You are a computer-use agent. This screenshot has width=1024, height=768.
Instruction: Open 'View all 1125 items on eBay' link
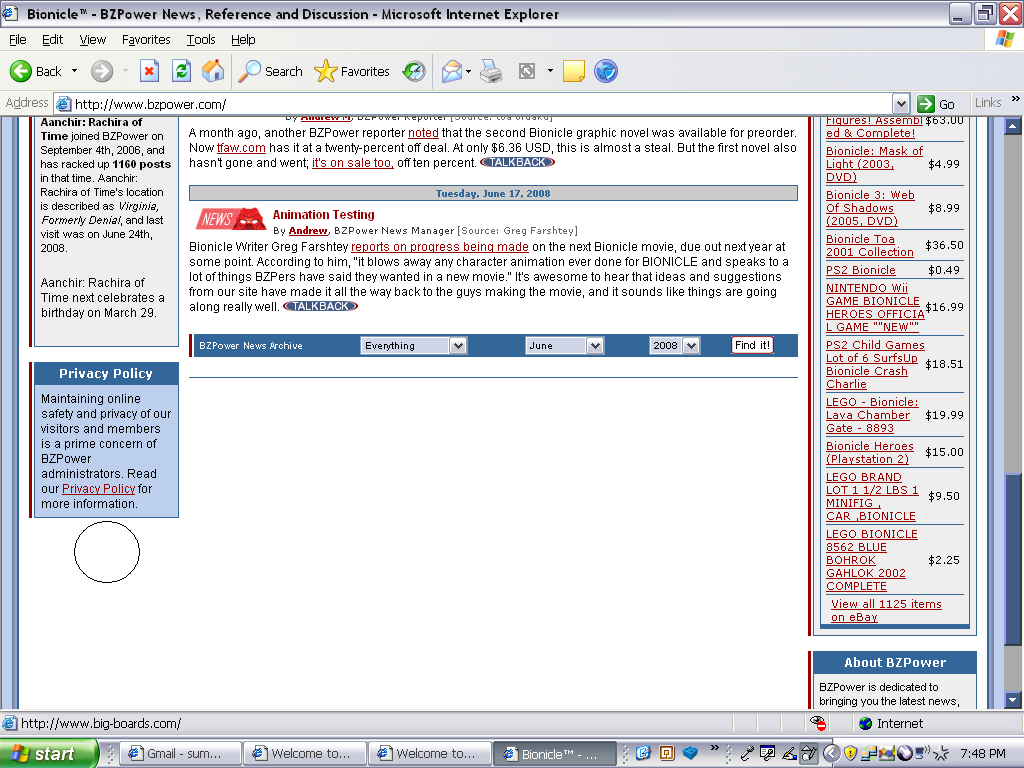886,611
